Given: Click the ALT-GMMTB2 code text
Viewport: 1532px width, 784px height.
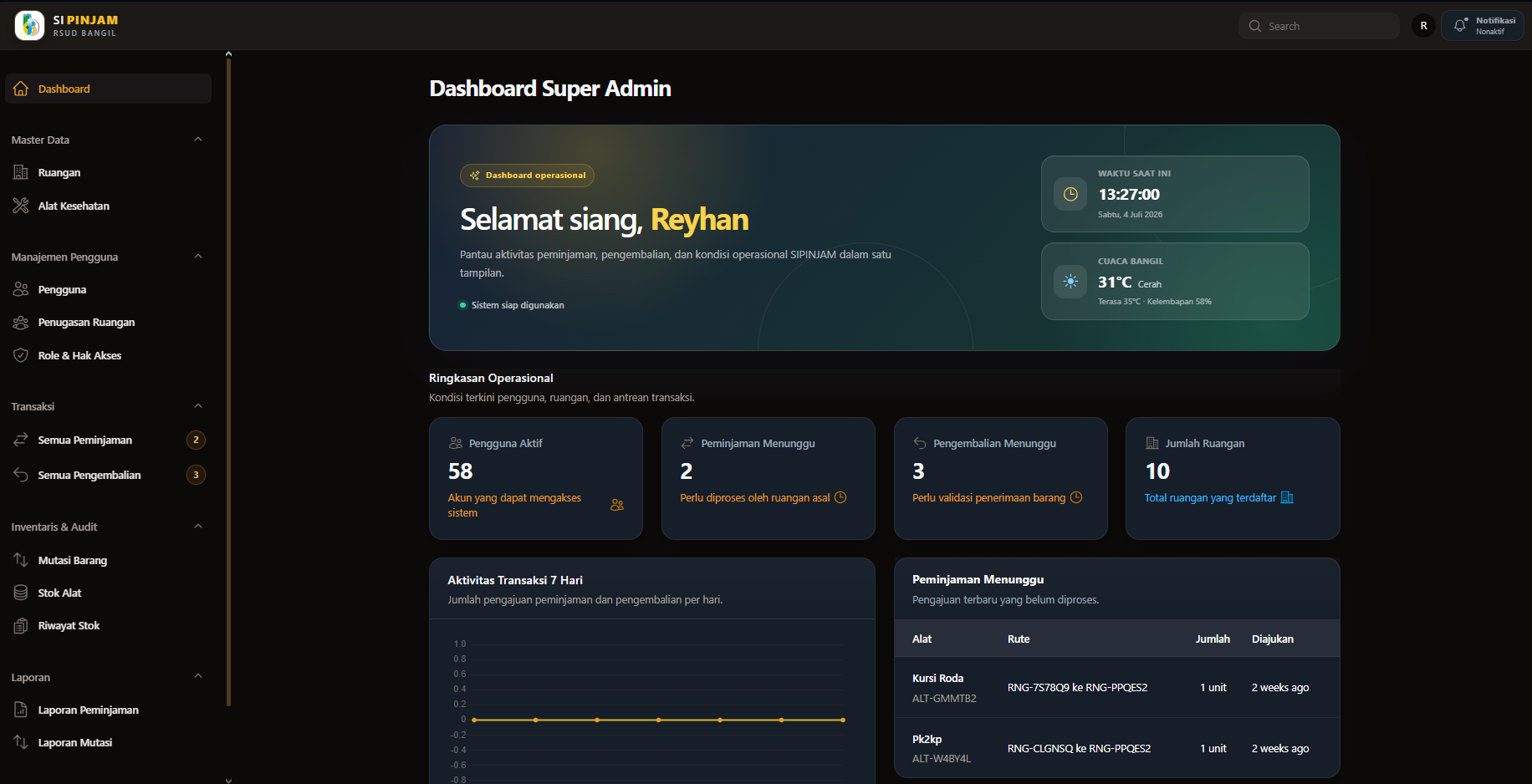Looking at the screenshot, I should coord(944,698).
